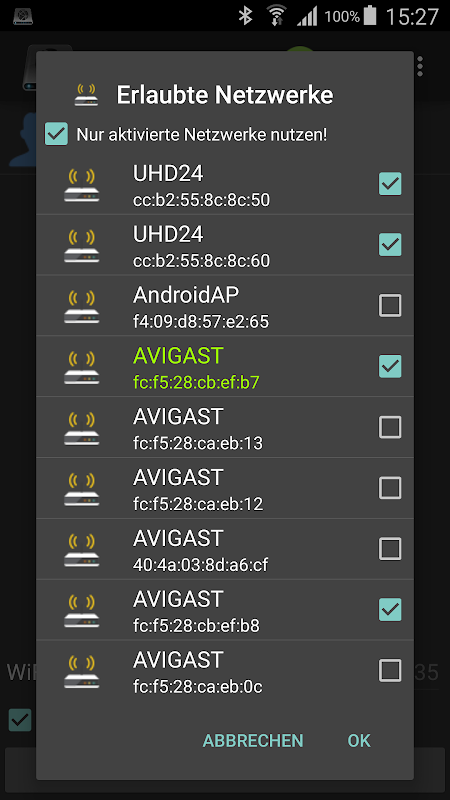
Task: Click ABBRECHEN to cancel the dialog
Action: coord(253,740)
